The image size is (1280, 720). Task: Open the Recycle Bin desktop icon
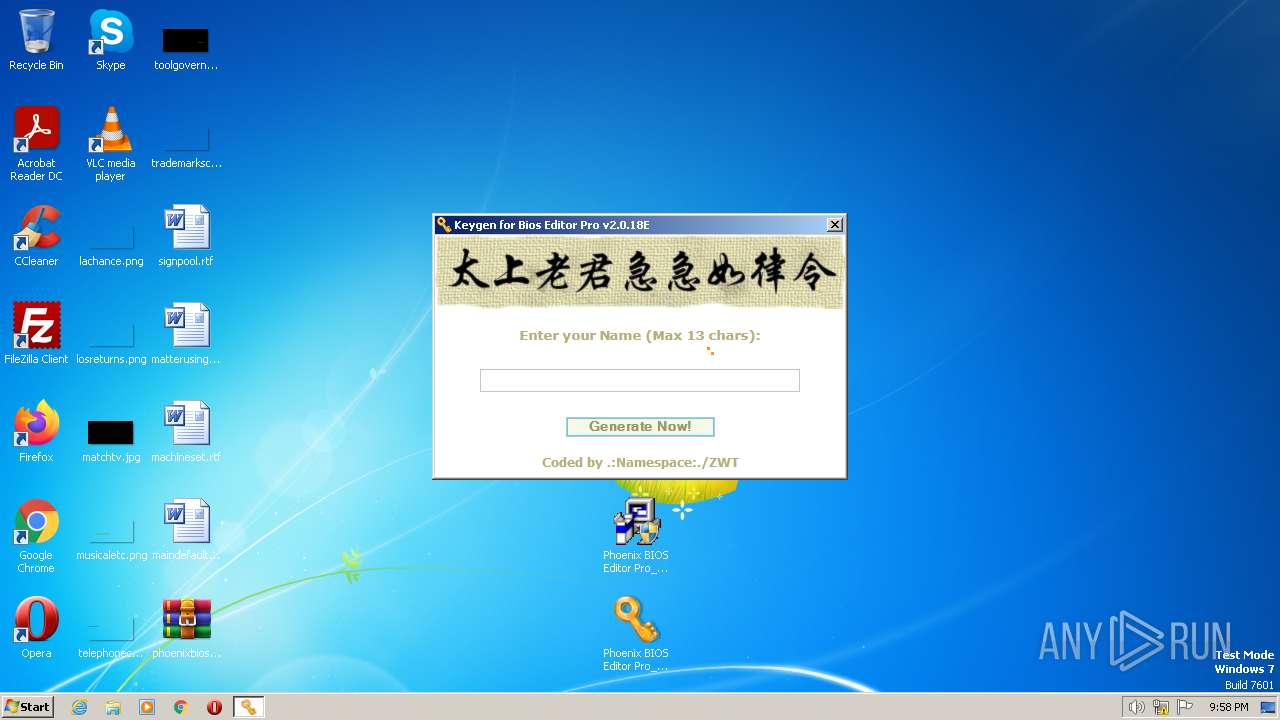(x=36, y=40)
